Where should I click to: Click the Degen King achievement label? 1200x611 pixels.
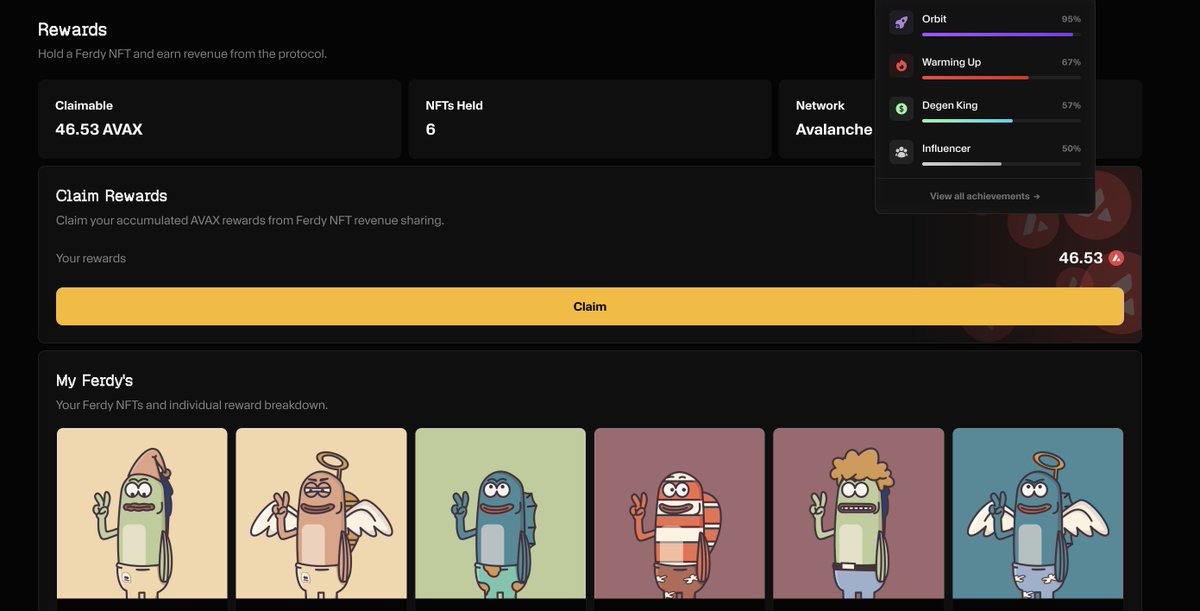click(950, 105)
